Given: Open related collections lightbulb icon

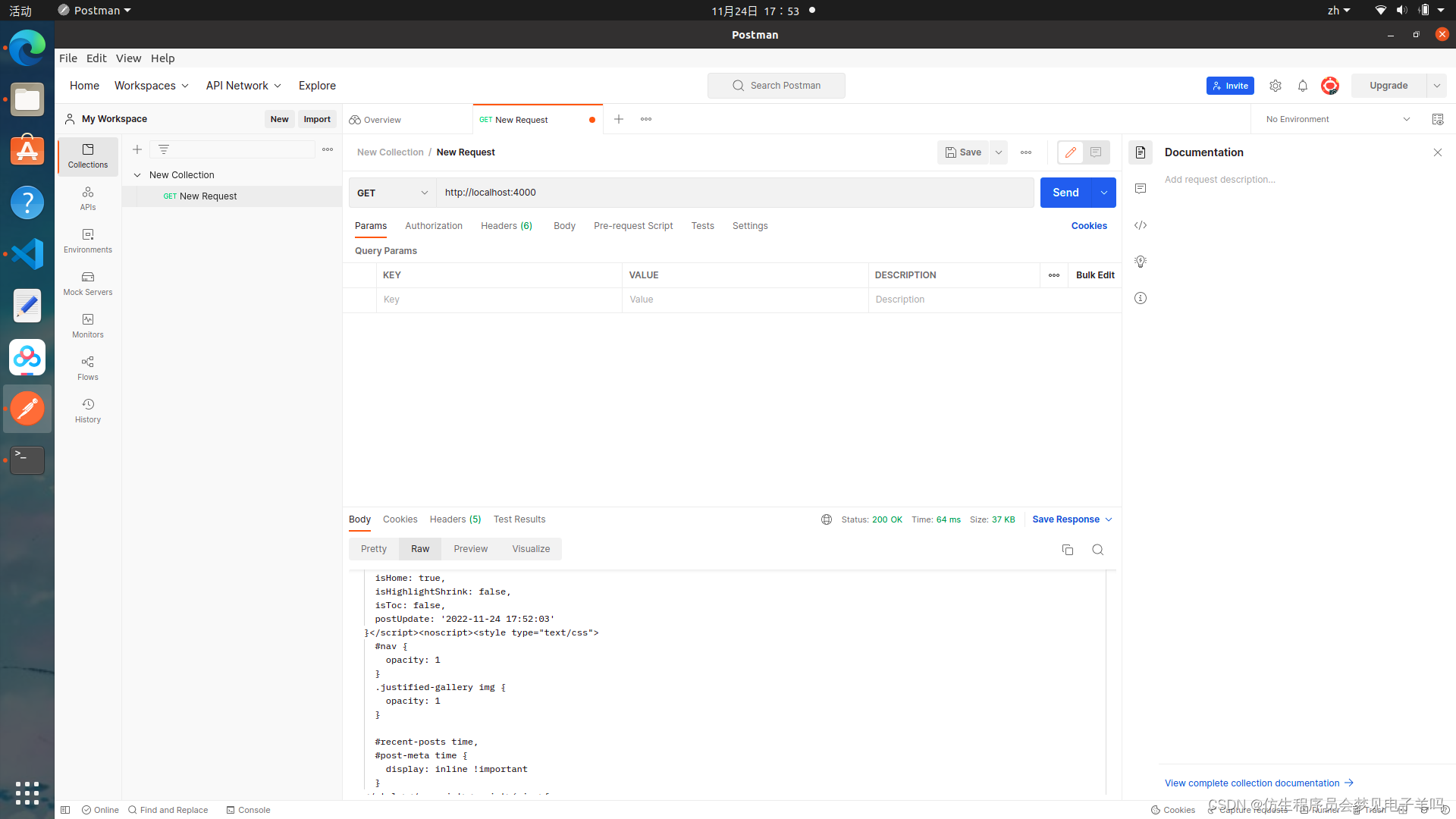Looking at the screenshot, I should [x=1141, y=262].
